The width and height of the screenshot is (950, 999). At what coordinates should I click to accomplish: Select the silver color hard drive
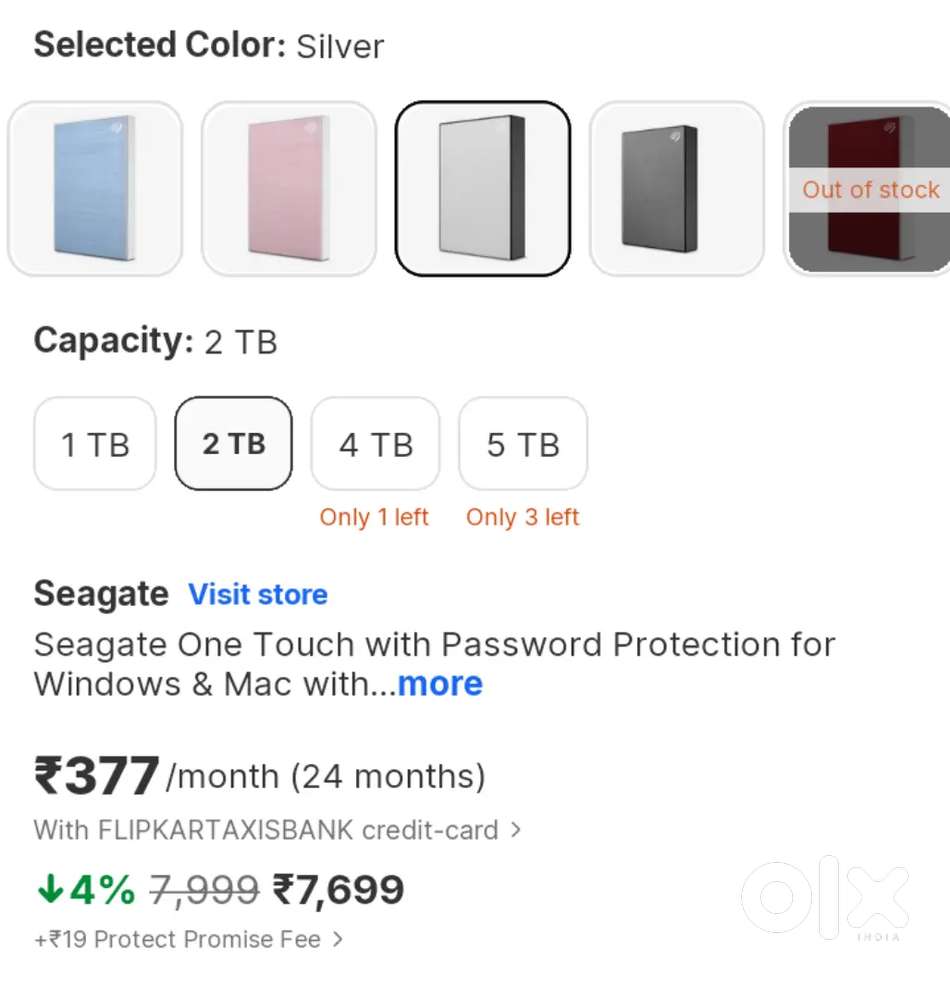(483, 188)
